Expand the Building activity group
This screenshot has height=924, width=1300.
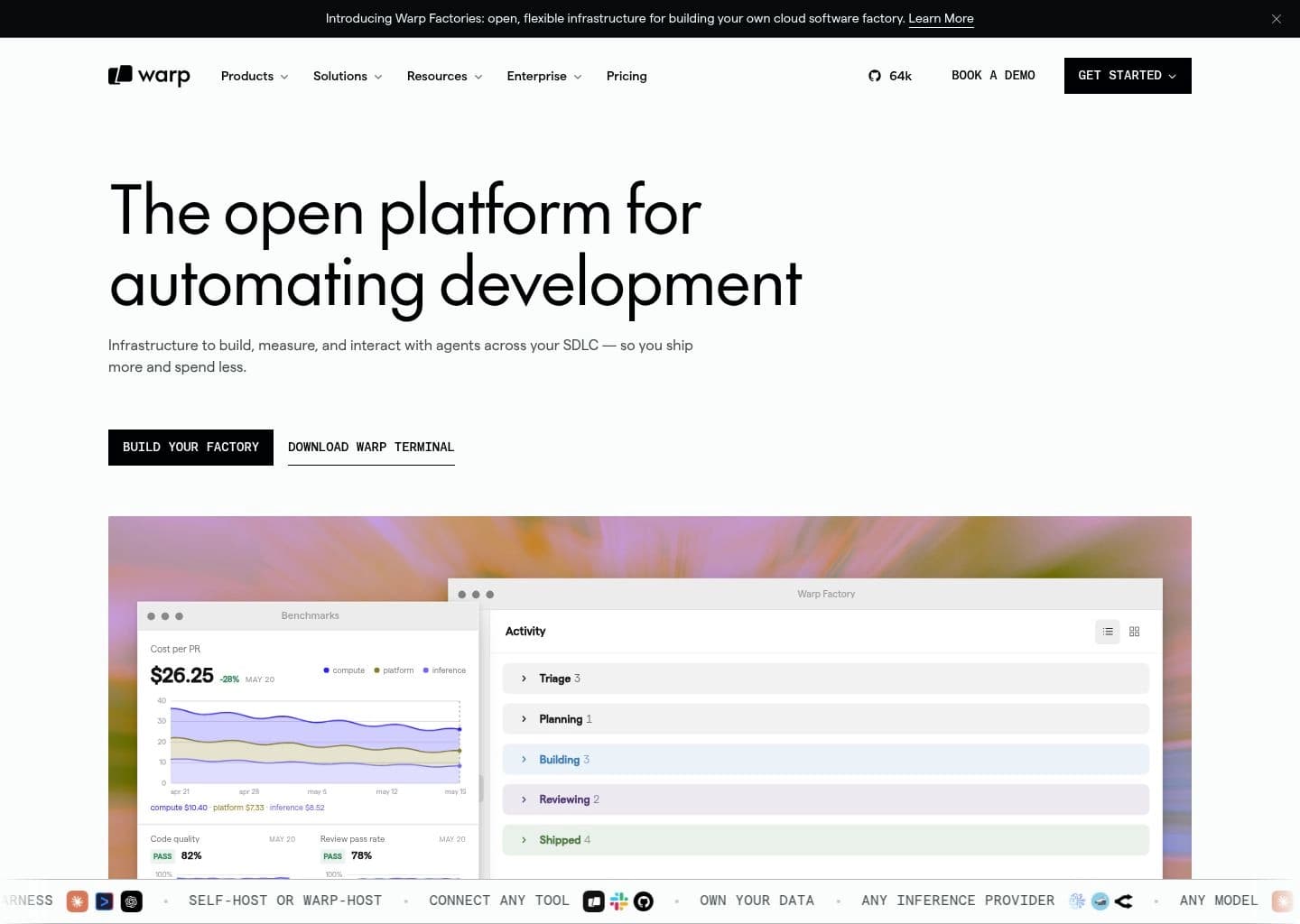click(825, 760)
